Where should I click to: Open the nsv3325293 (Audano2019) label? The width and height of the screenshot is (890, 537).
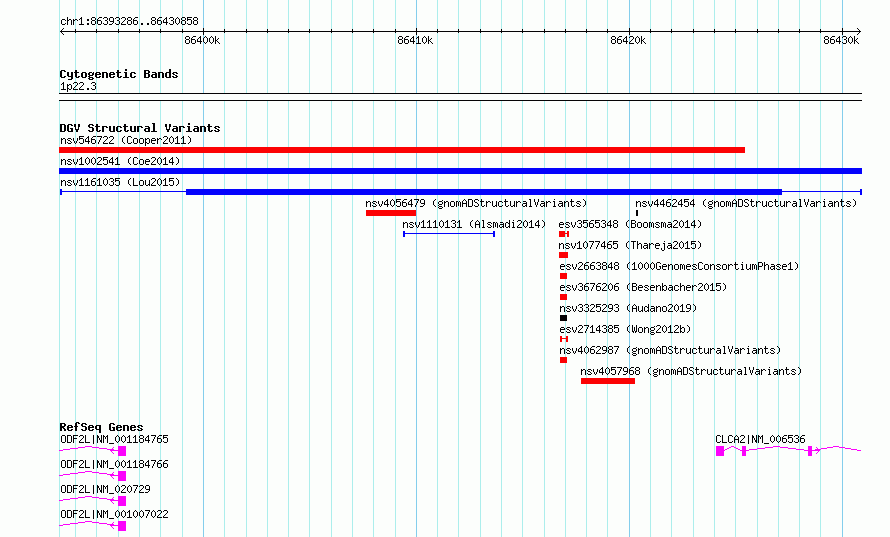tap(628, 308)
